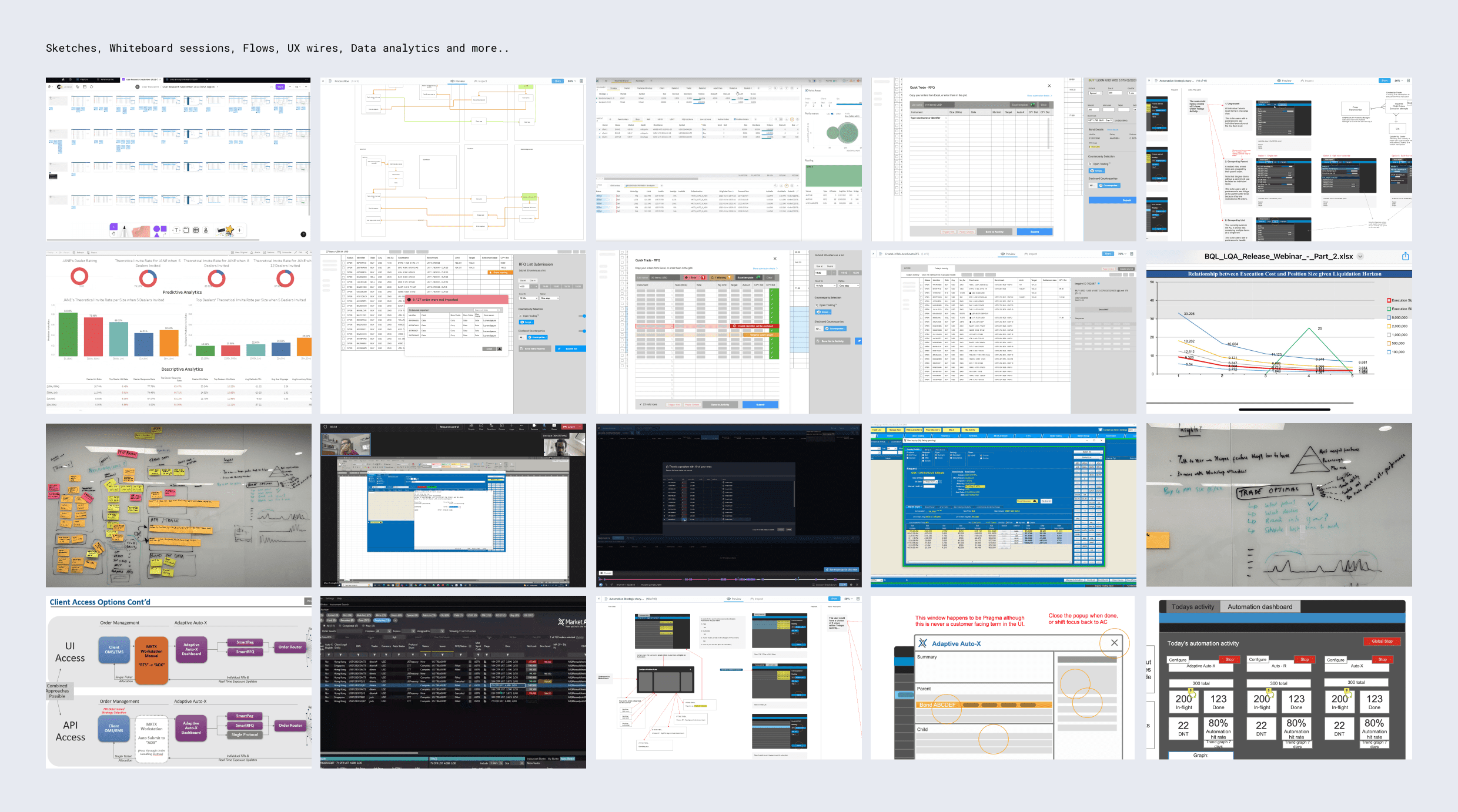Screen dimensions: 1458x812
Task: Click the play control under the dark video thumbnail
Action: click(601, 585)
